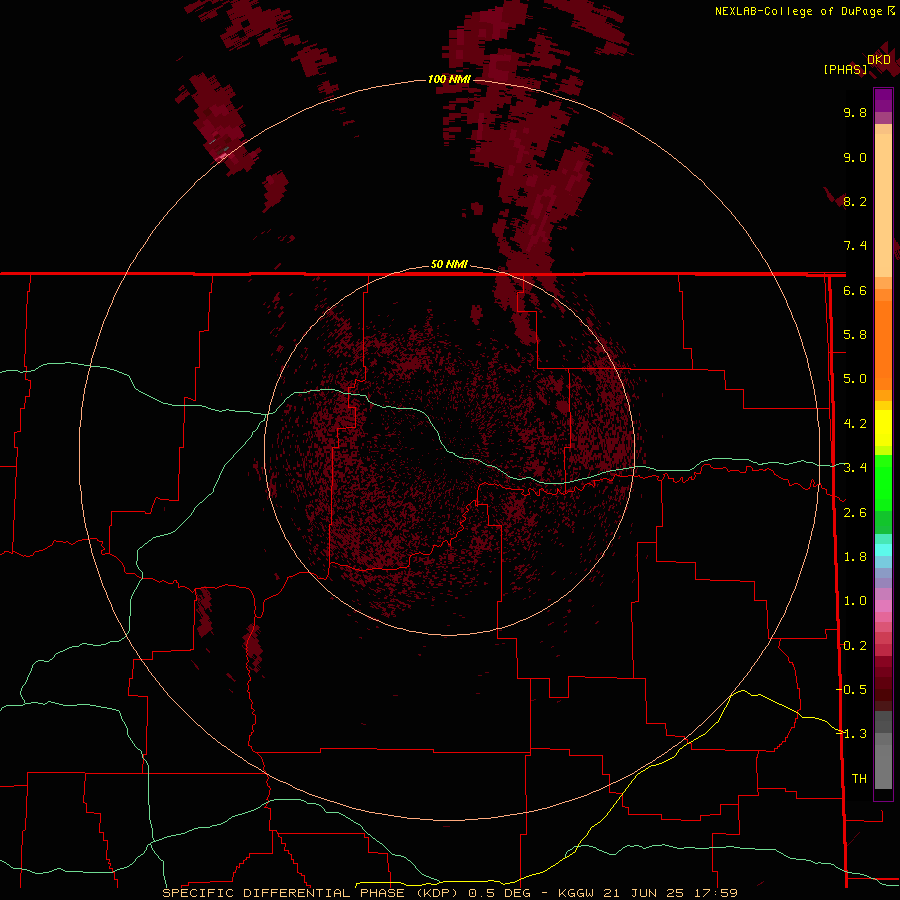Select the -0.5 scale value
This screenshot has width=900, height=900.
(851, 690)
